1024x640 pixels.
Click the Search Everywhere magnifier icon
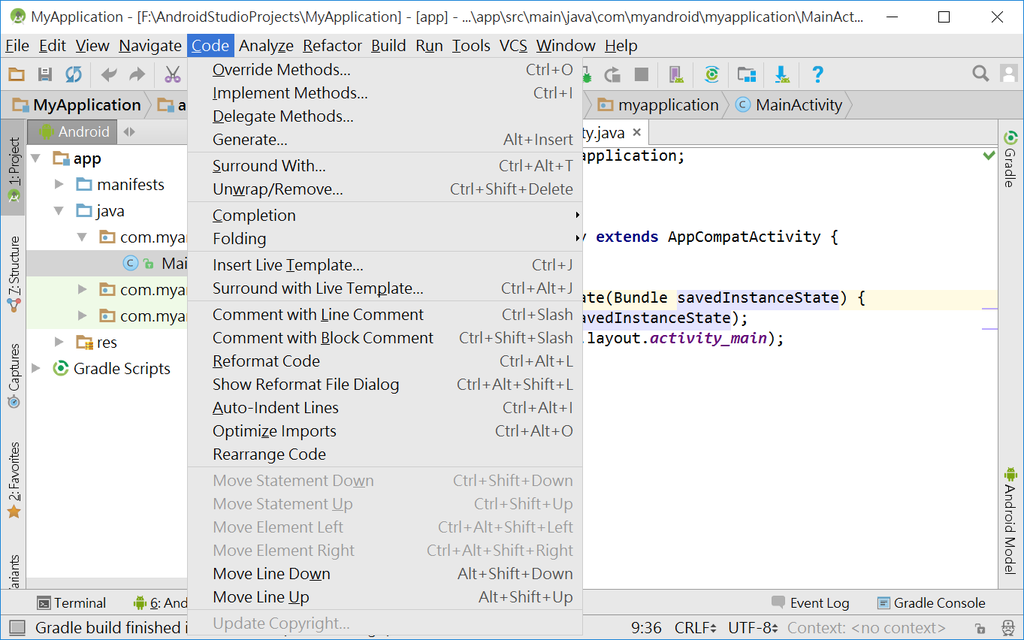(980, 73)
